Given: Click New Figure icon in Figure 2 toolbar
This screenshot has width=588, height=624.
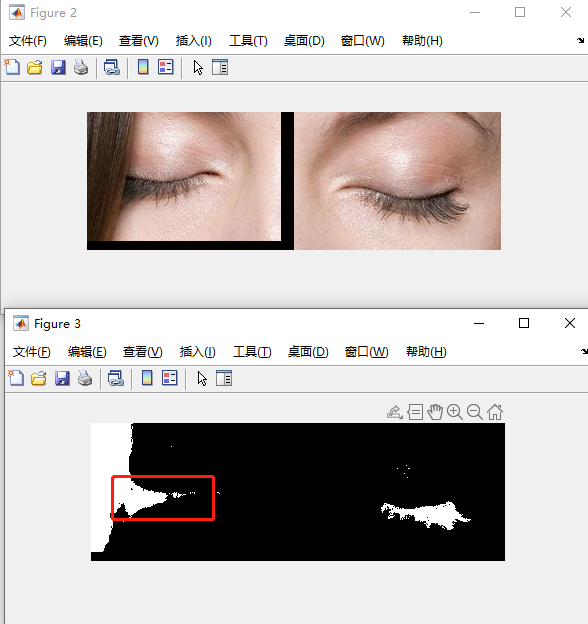Looking at the screenshot, I should (x=12, y=67).
